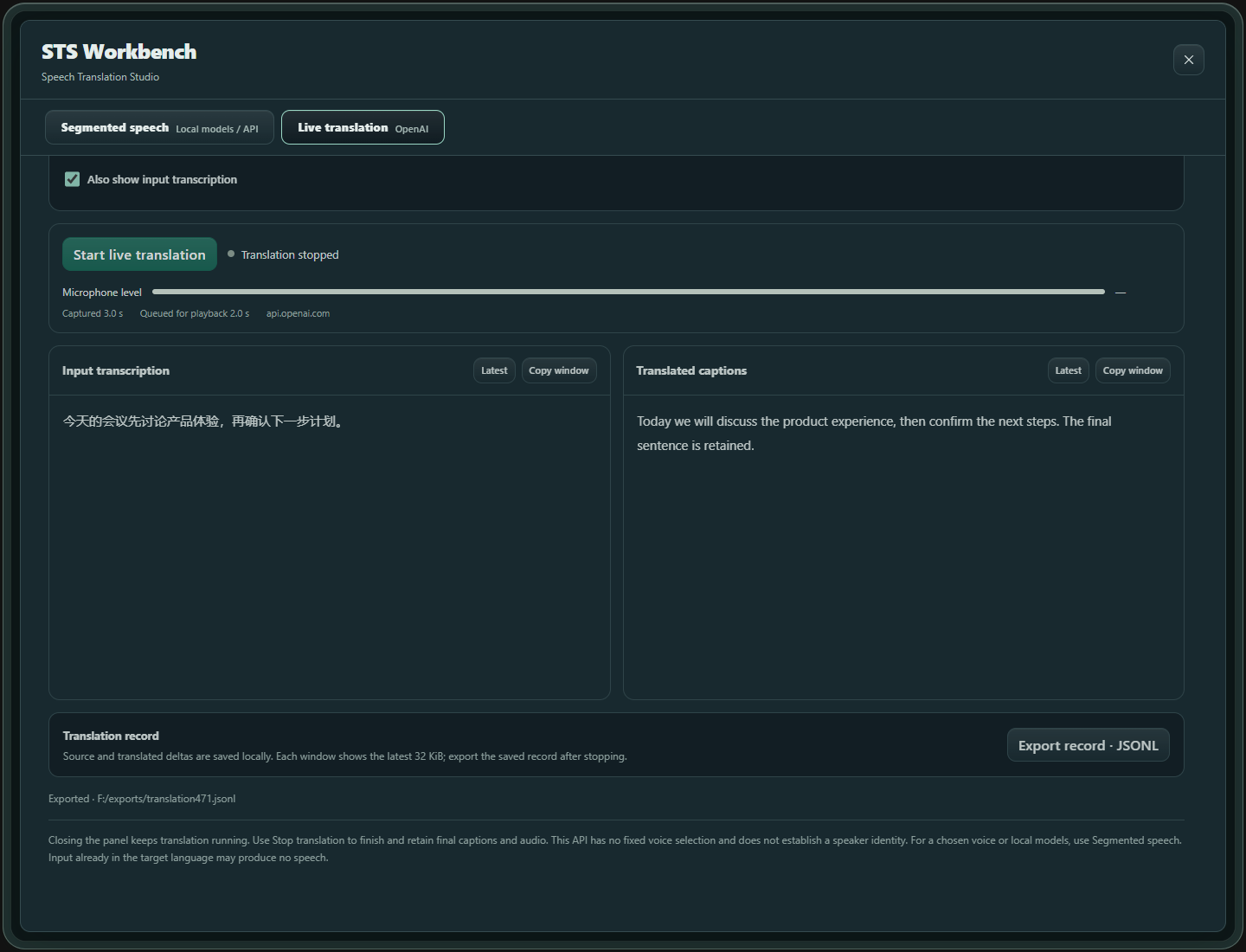Image resolution: width=1246 pixels, height=952 pixels.
Task: Click the STS Workbench title
Action: 119,52
